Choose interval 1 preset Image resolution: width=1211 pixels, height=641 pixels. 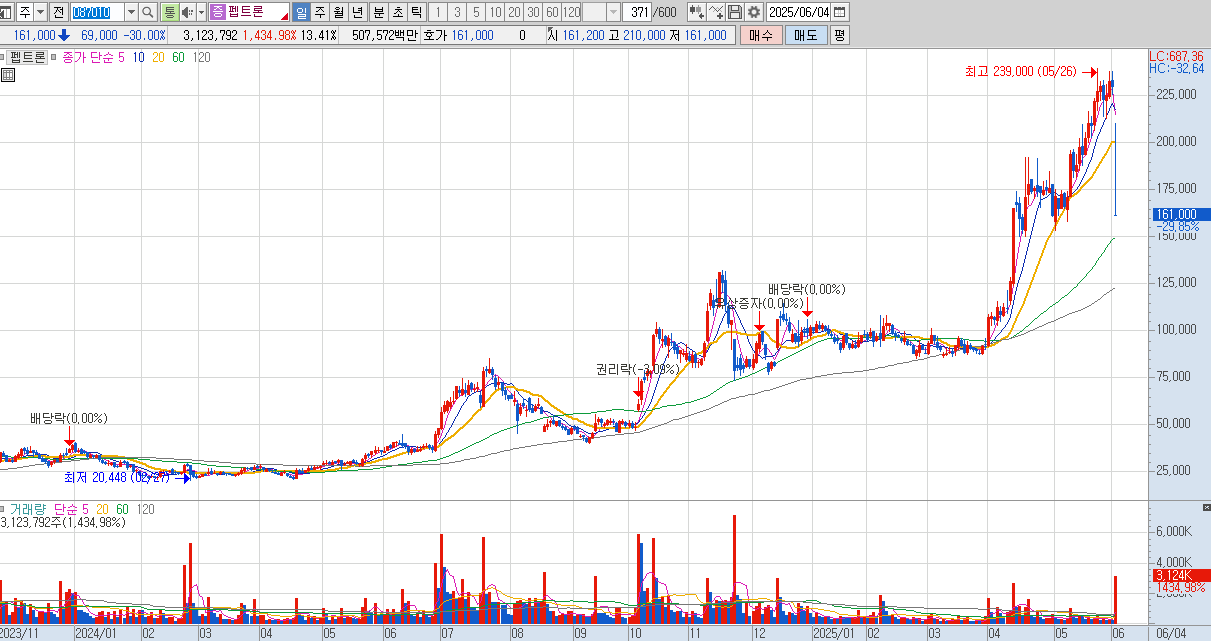pos(438,12)
